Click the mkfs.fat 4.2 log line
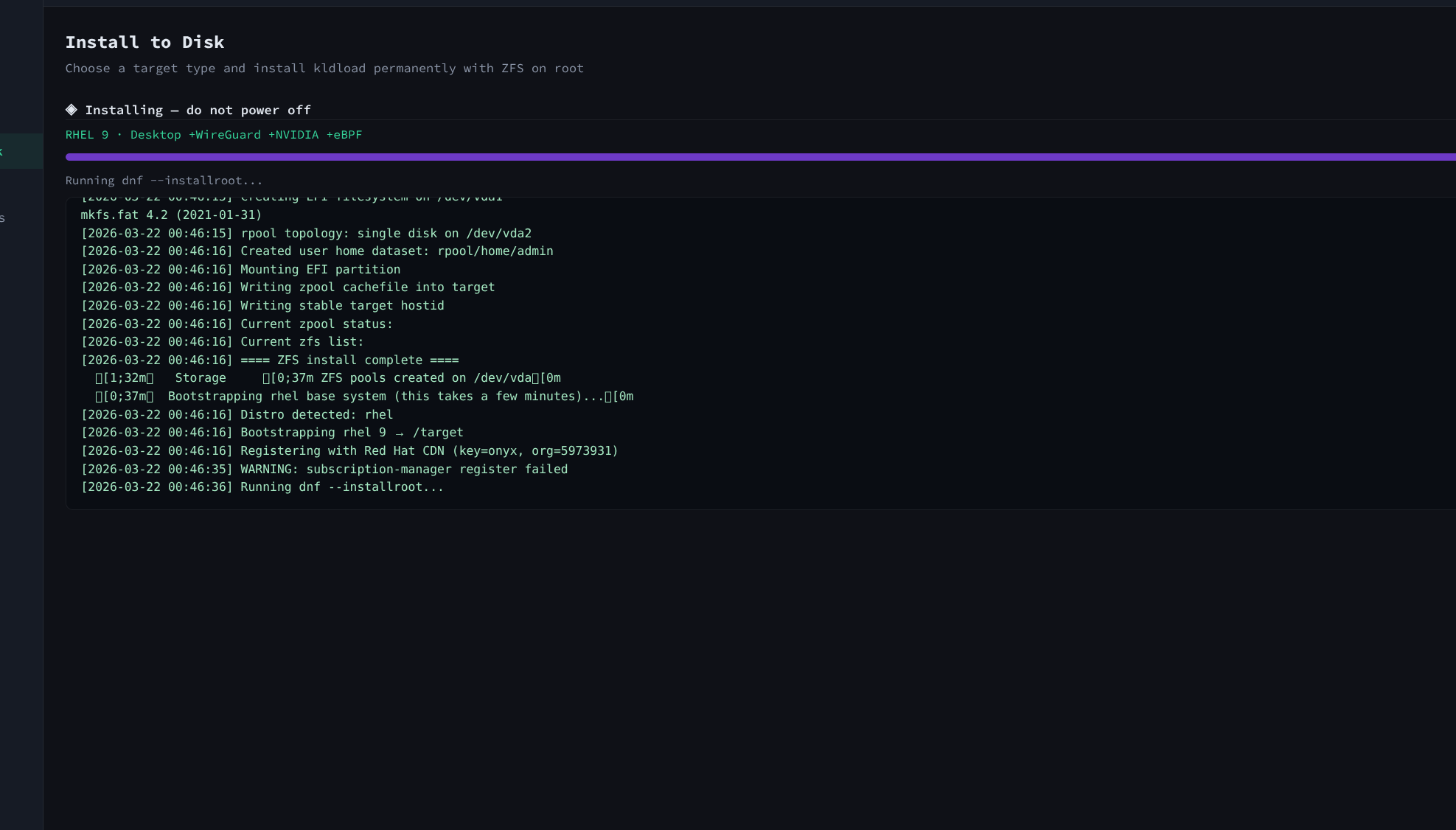 [171, 215]
